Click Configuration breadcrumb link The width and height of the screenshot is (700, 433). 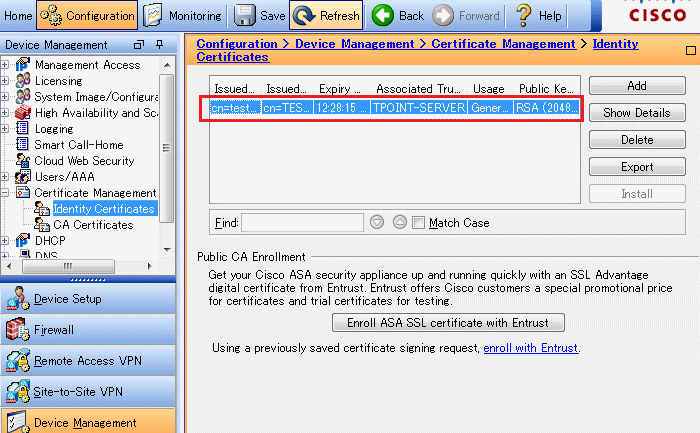[237, 44]
